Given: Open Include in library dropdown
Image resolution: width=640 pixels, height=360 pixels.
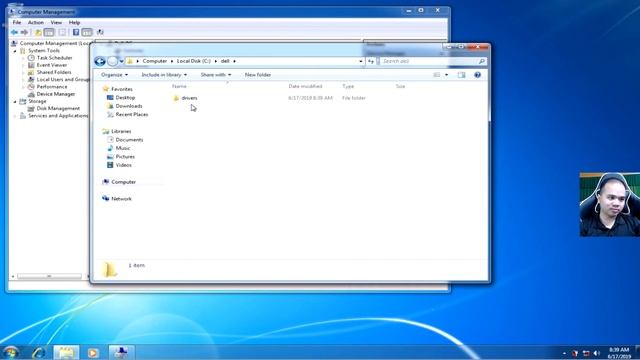Looking at the screenshot, I should 164,75.
